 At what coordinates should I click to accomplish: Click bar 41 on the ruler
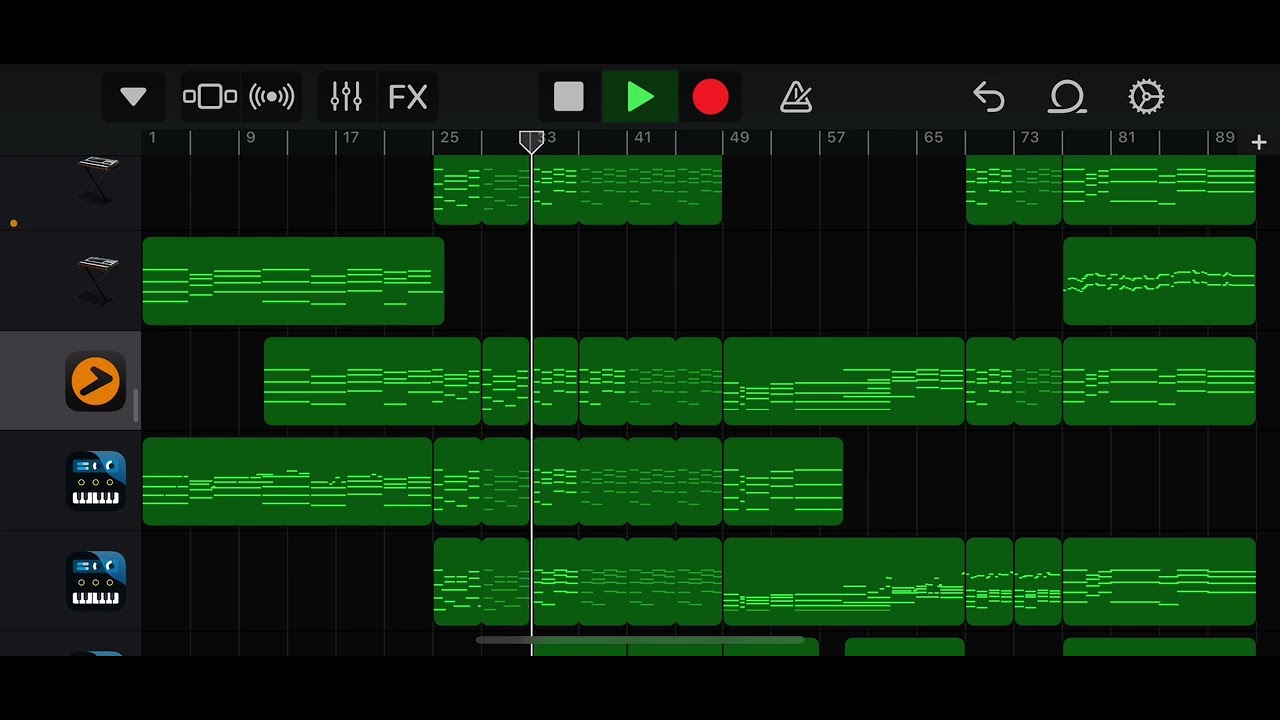pyautogui.click(x=642, y=137)
